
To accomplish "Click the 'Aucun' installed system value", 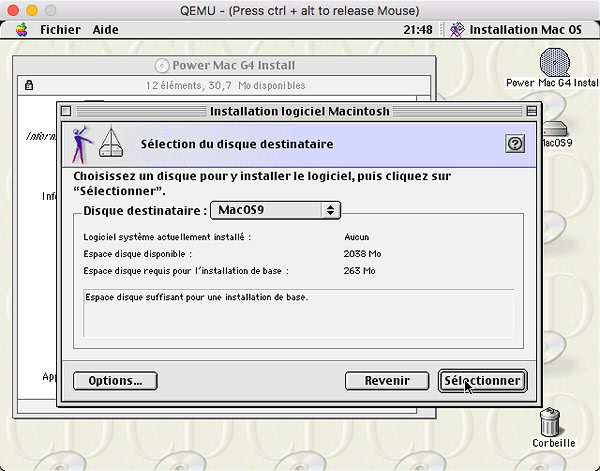I will [357, 237].
